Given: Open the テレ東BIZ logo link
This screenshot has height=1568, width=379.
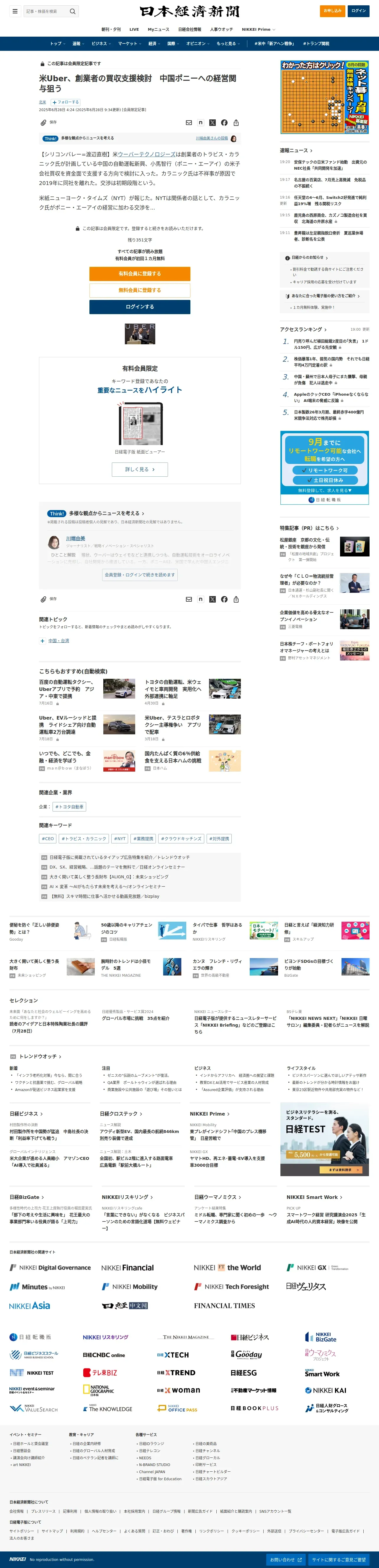Looking at the screenshot, I should pyautogui.click(x=100, y=1373).
